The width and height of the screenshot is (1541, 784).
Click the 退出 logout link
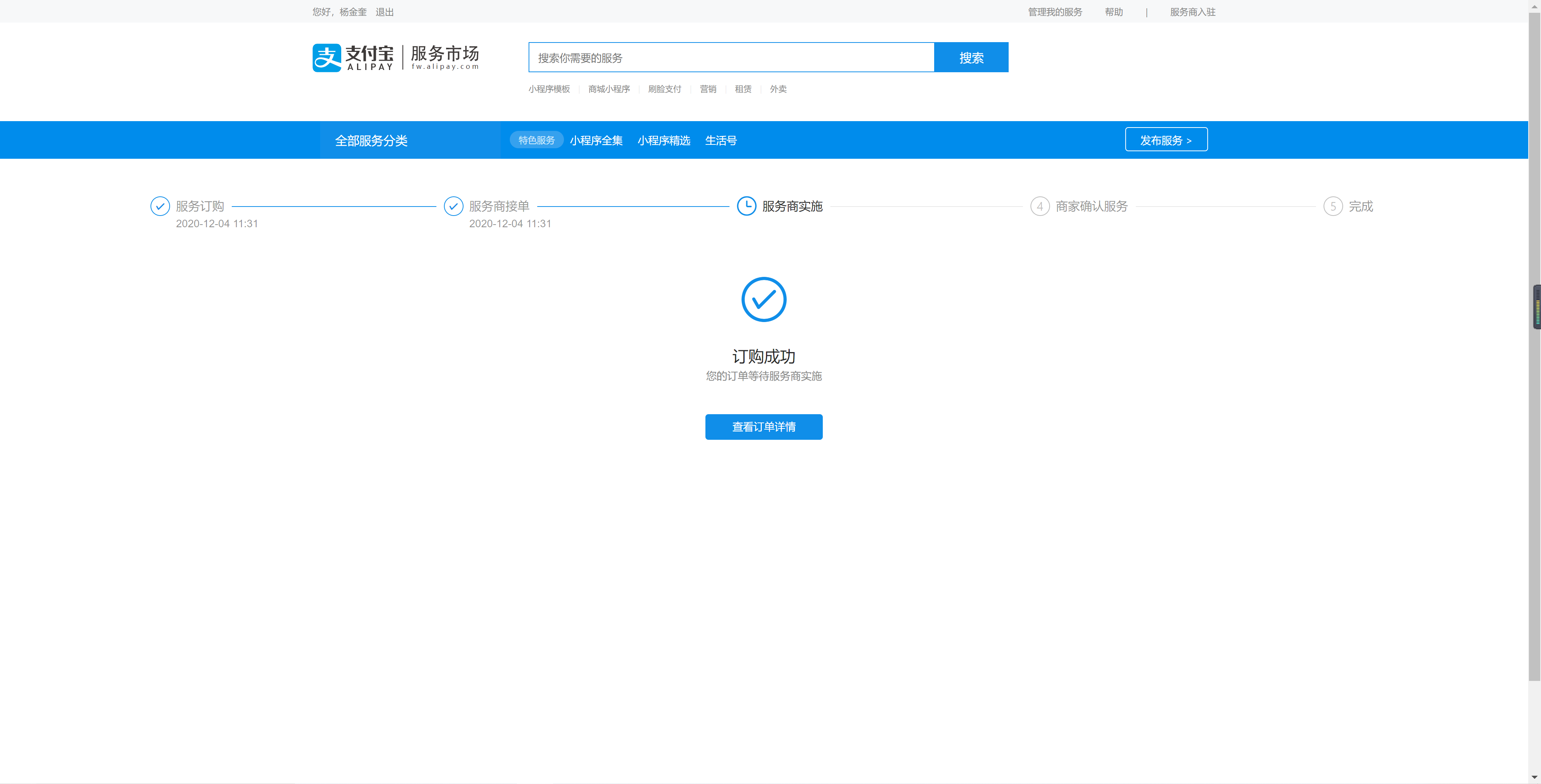tap(384, 12)
